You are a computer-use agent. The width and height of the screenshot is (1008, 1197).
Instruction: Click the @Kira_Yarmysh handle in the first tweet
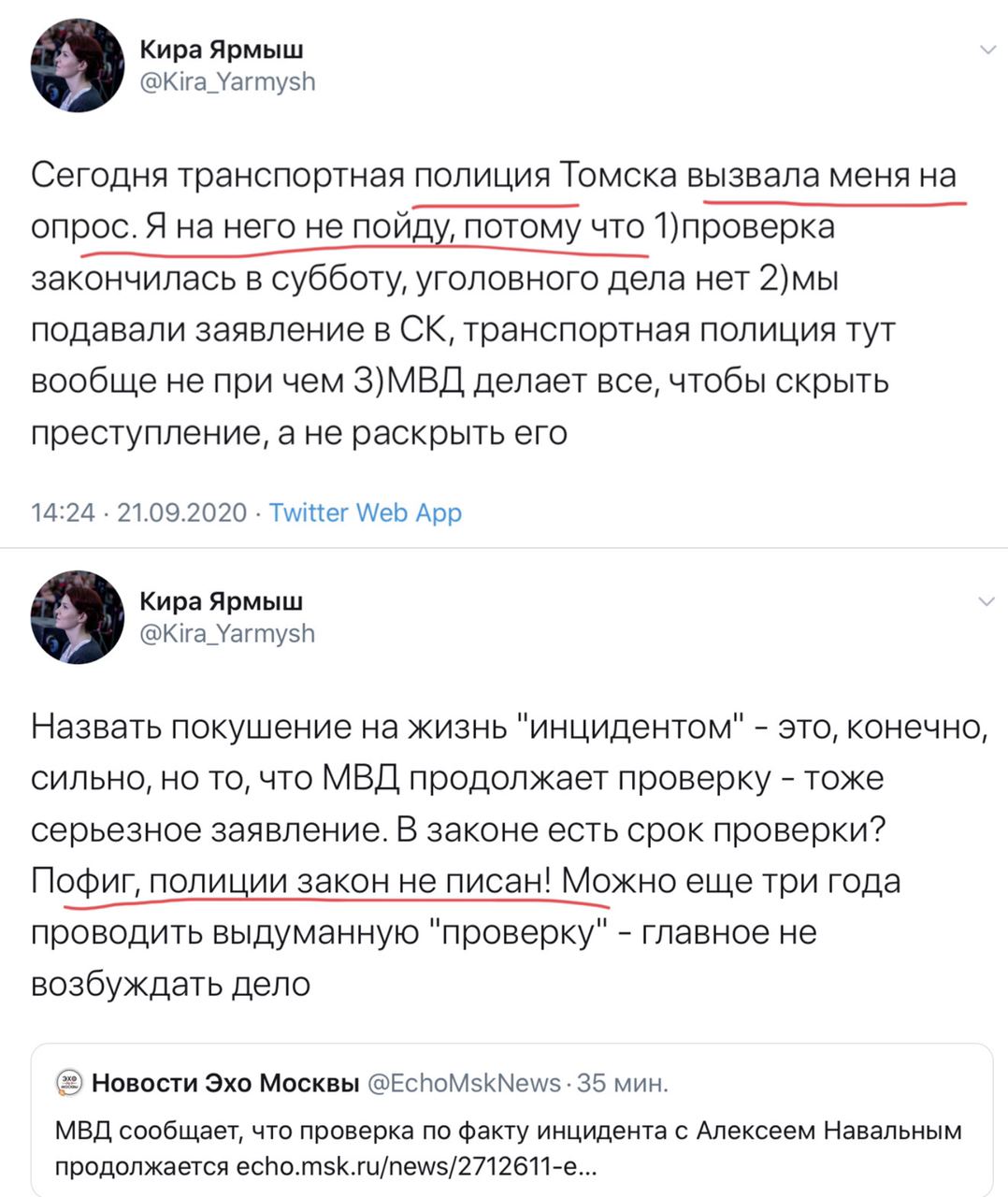coord(227,82)
